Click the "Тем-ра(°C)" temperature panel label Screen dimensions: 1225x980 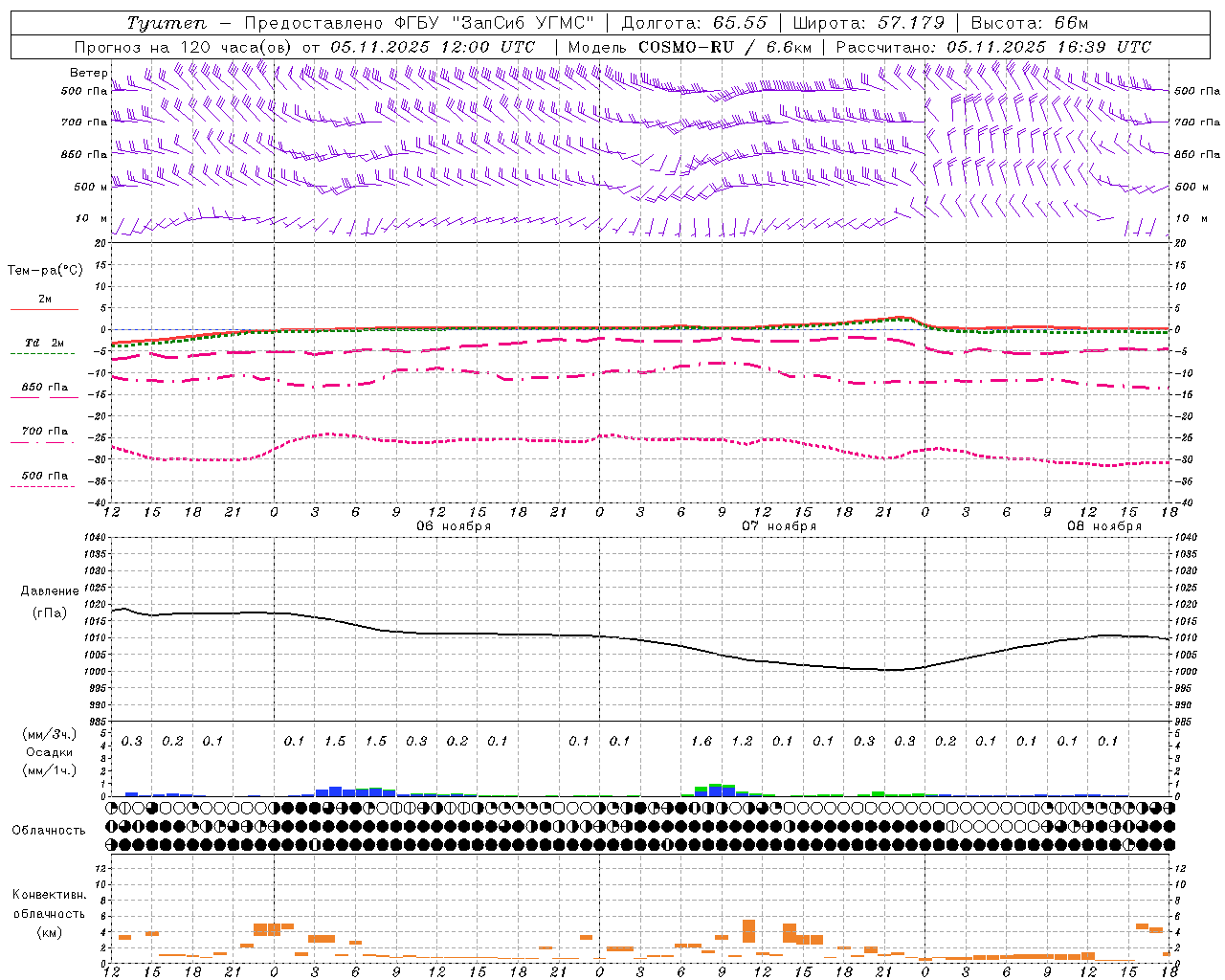tap(45, 271)
